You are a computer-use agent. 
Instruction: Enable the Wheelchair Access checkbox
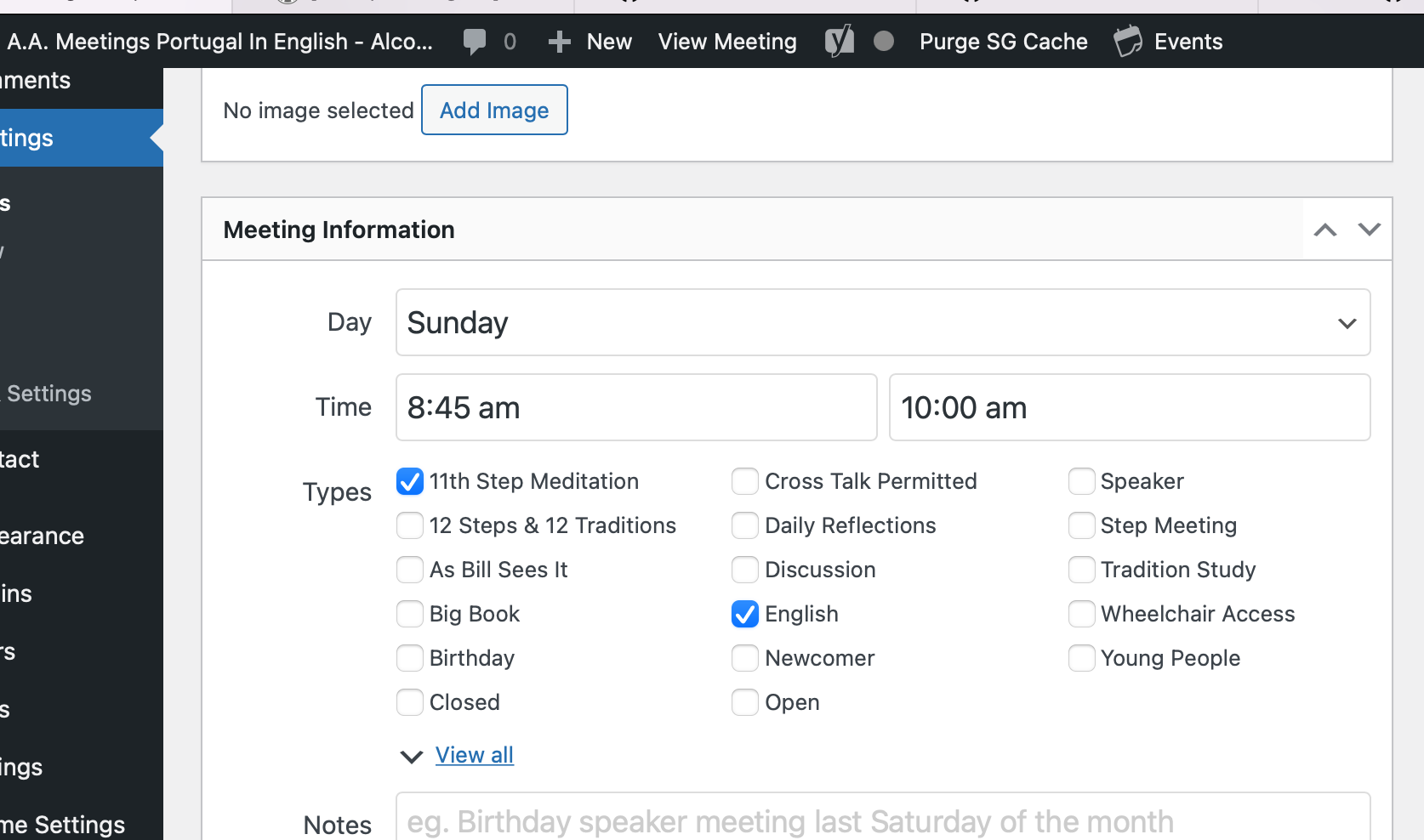(1081, 614)
